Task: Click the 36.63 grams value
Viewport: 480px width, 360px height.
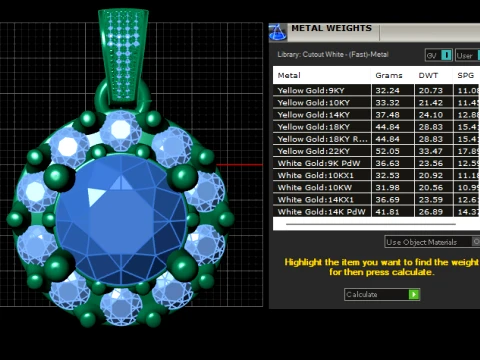Action: [387, 163]
